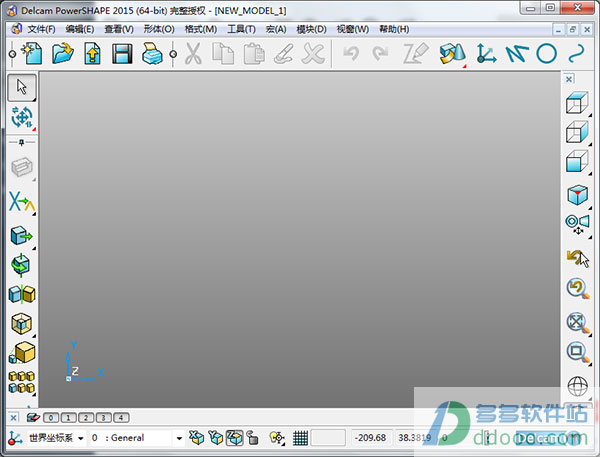Click the pin toggle on left toolbar
The image size is (600, 457).
point(21,142)
